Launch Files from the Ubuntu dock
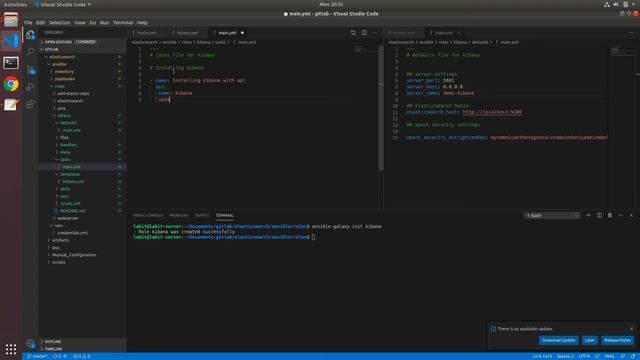640x360 pixels. pos(11,20)
